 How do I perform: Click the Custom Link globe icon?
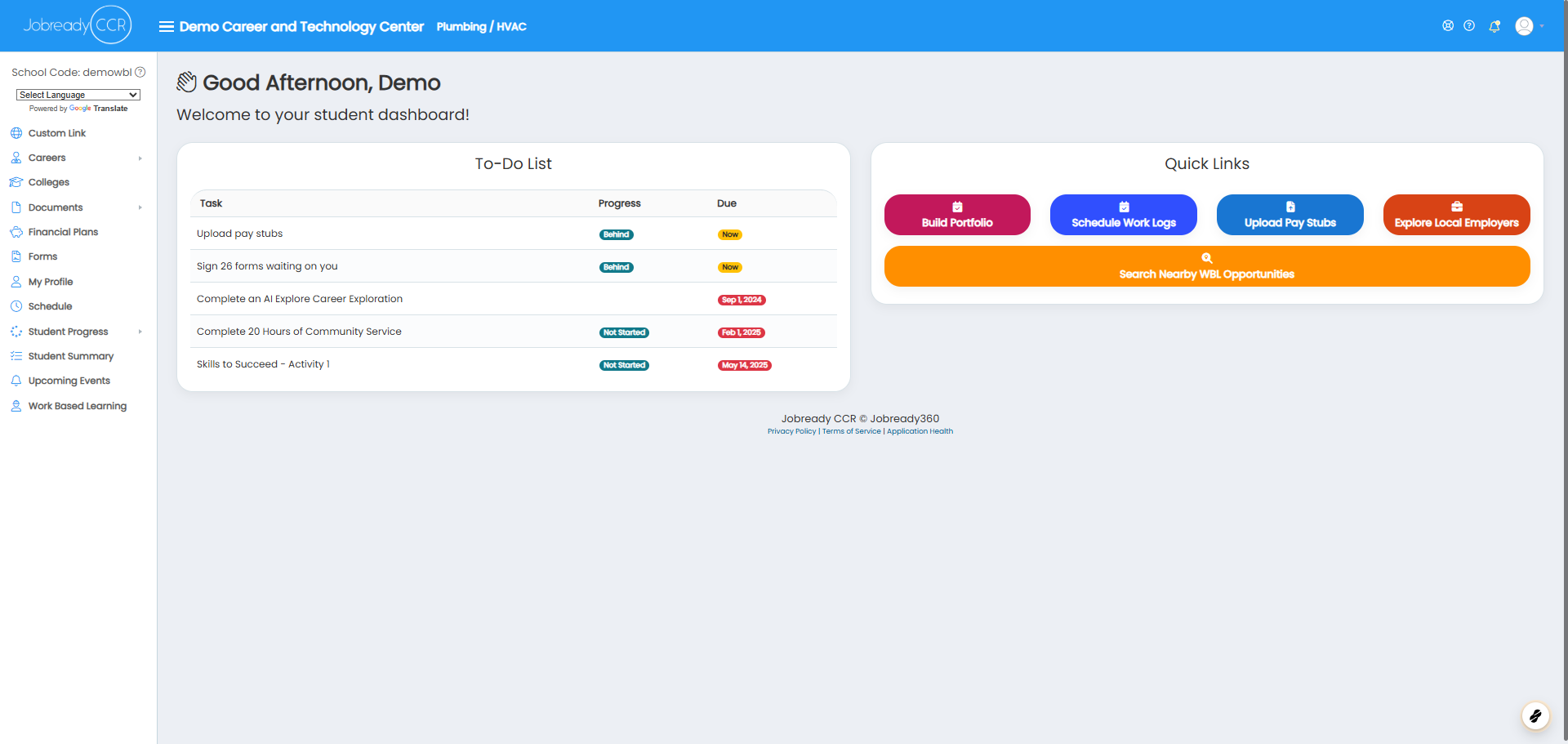(16, 133)
